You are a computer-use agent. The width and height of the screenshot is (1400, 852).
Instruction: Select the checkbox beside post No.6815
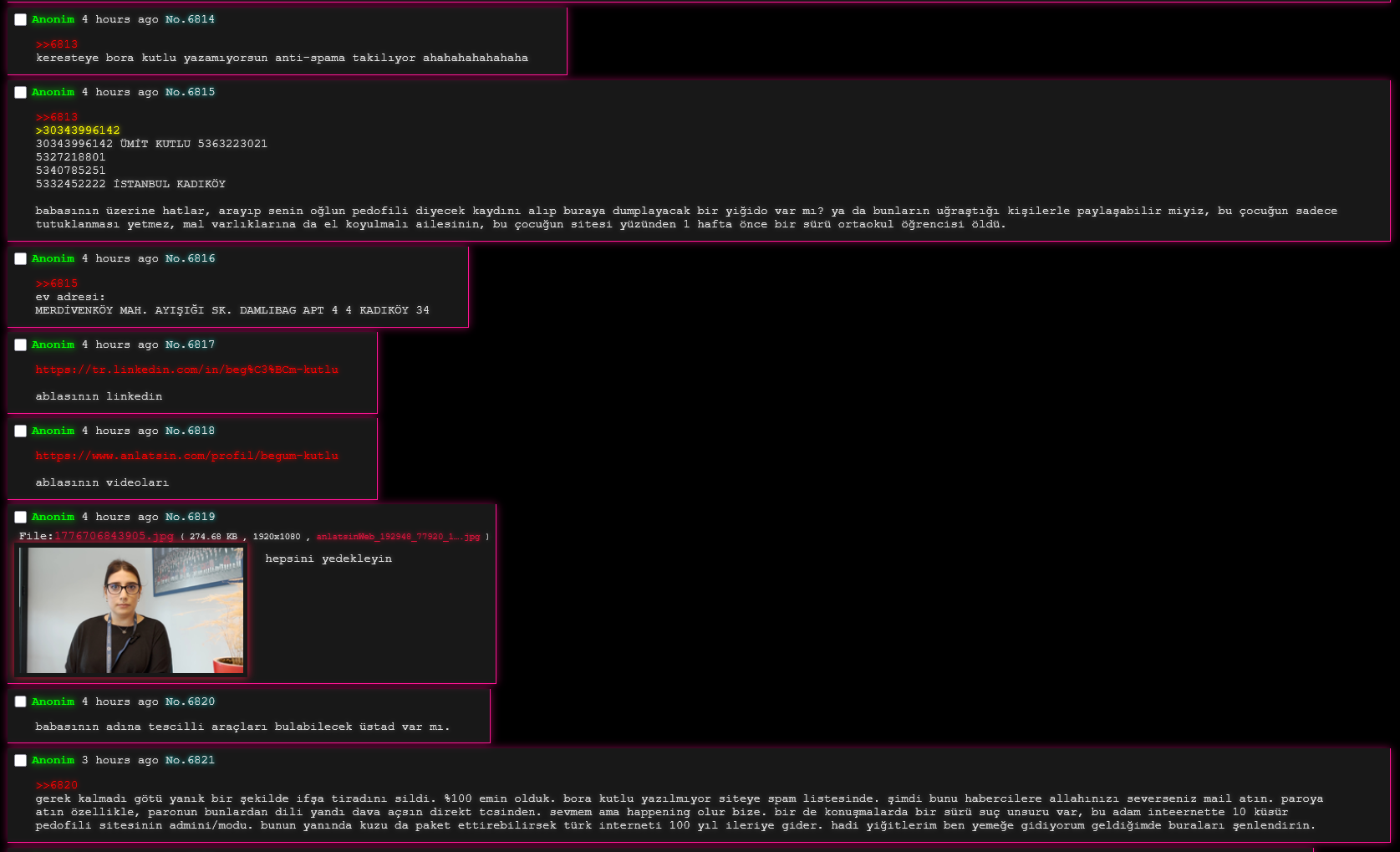tap(21, 93)
